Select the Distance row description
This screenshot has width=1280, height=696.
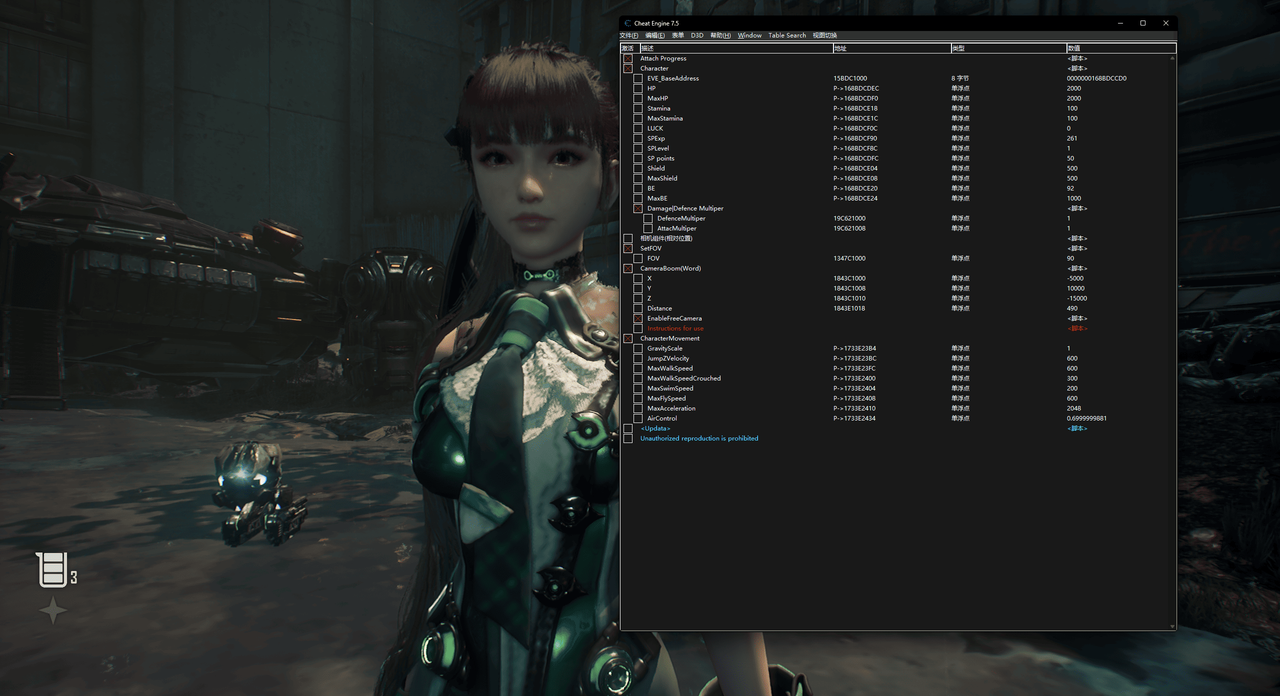click(660, 308)
